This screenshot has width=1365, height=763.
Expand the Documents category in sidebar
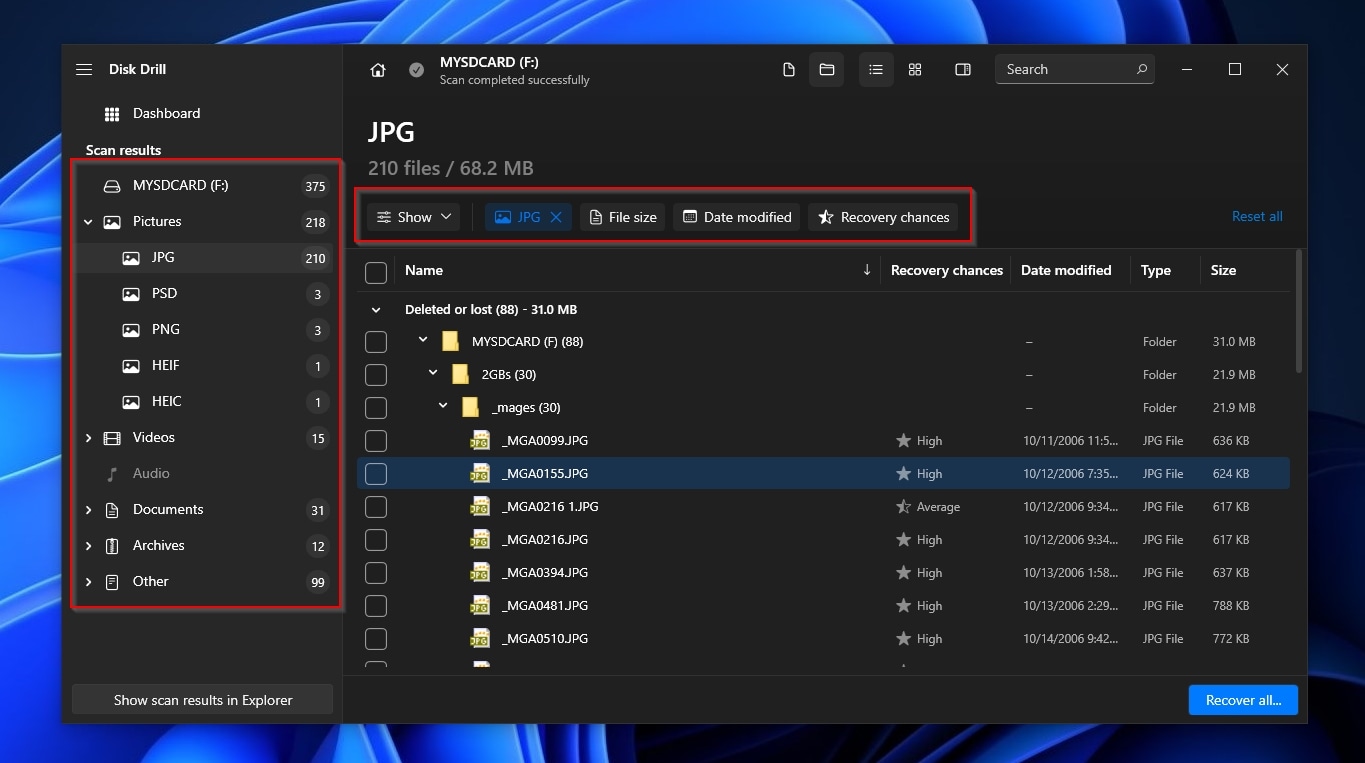click(x=88, y=510)
